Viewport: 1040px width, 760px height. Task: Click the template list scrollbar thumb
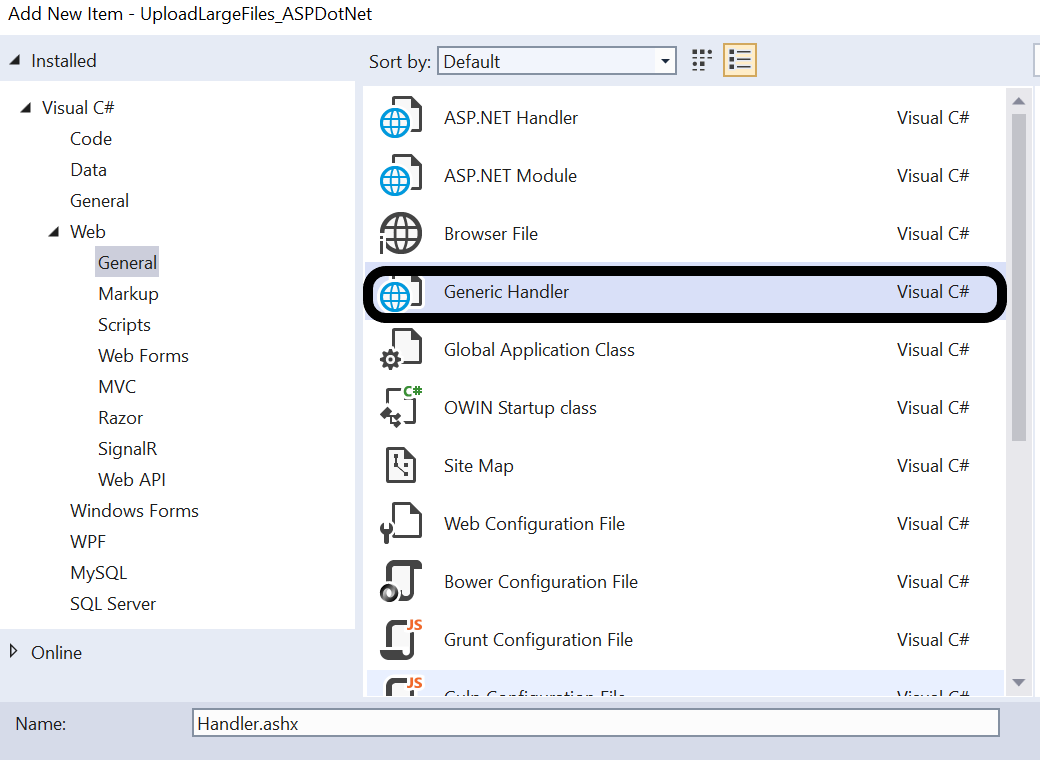point(1019,277)
